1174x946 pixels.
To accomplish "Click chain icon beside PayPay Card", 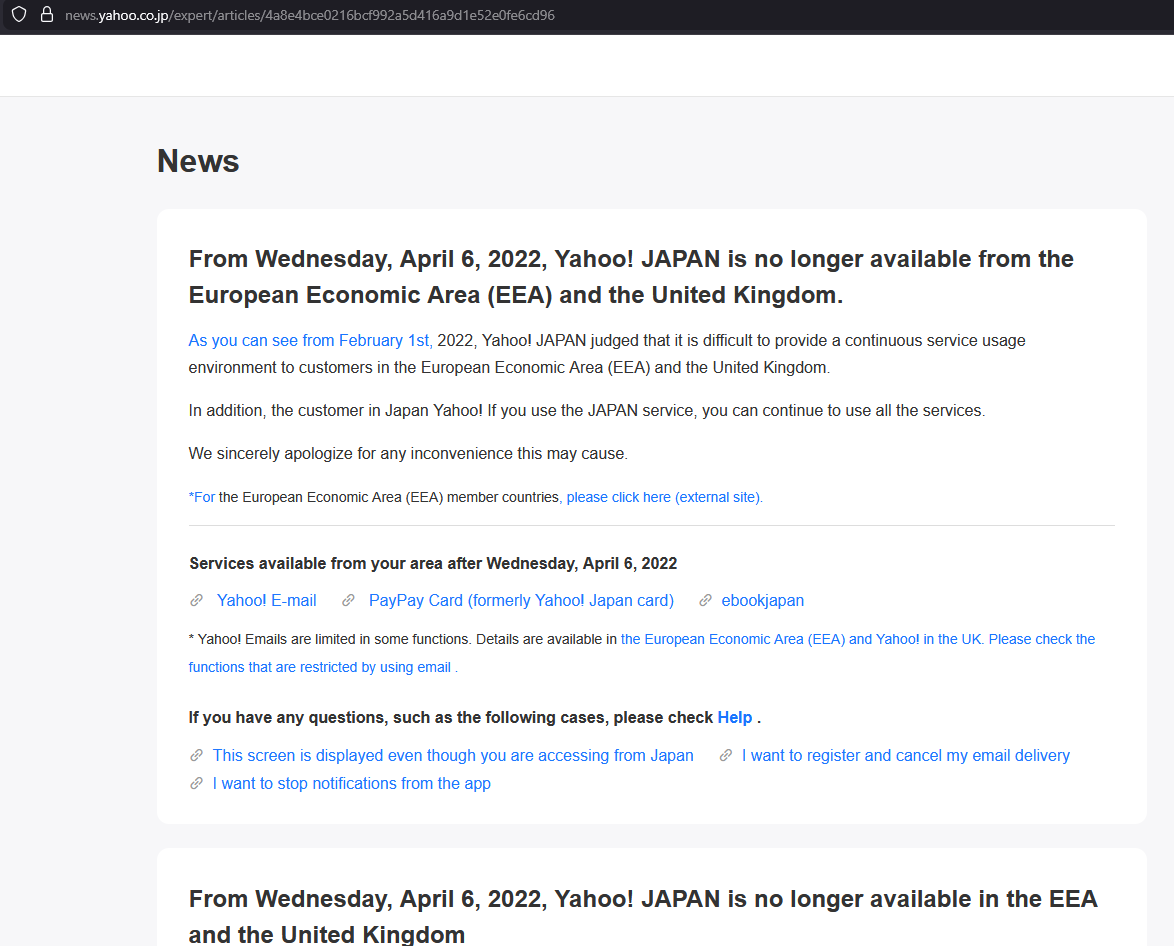I will 348,601.
